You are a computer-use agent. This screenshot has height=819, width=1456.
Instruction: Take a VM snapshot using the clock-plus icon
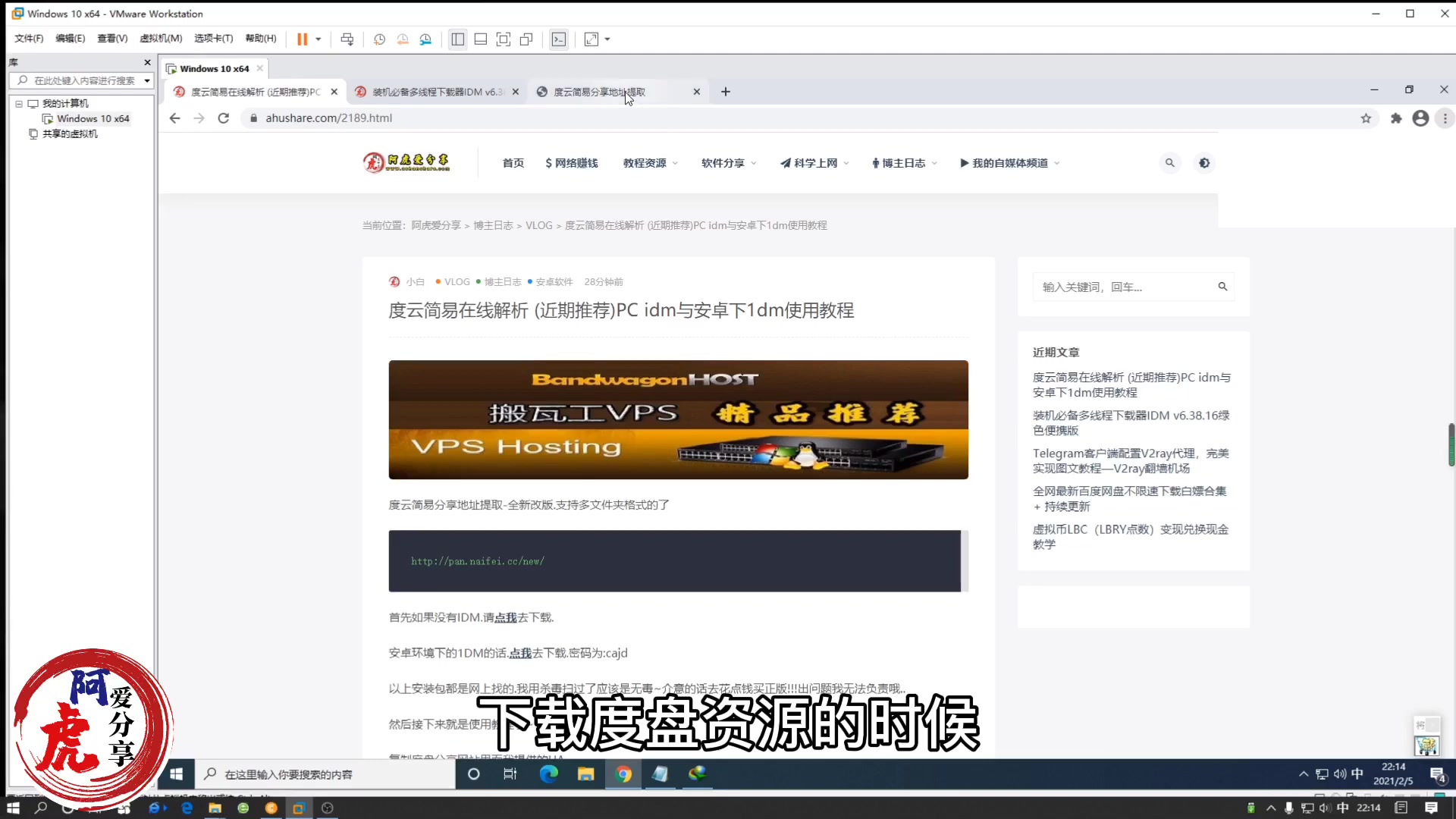[x=379, y=39]
